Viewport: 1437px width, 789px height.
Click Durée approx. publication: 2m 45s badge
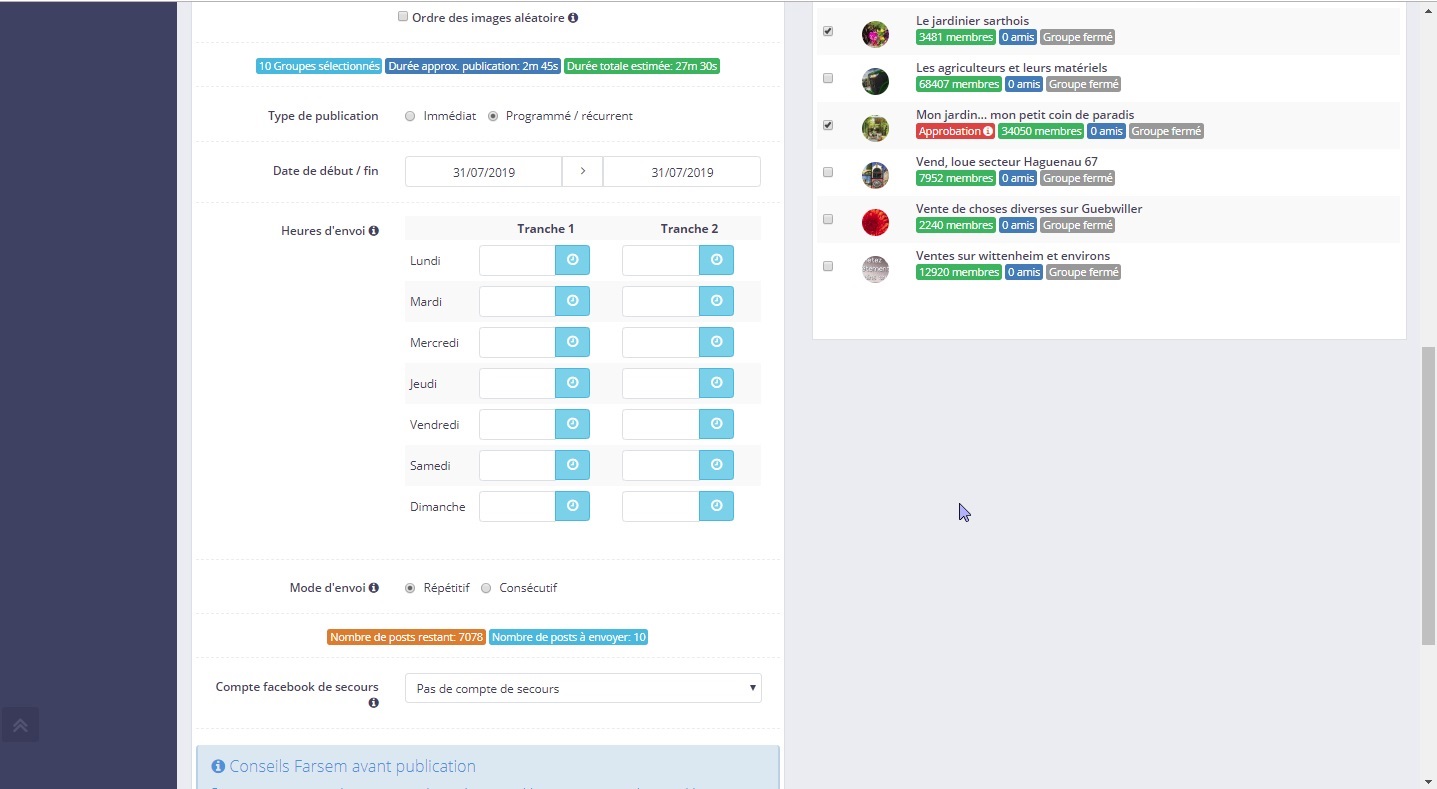(x=473, y=66)
